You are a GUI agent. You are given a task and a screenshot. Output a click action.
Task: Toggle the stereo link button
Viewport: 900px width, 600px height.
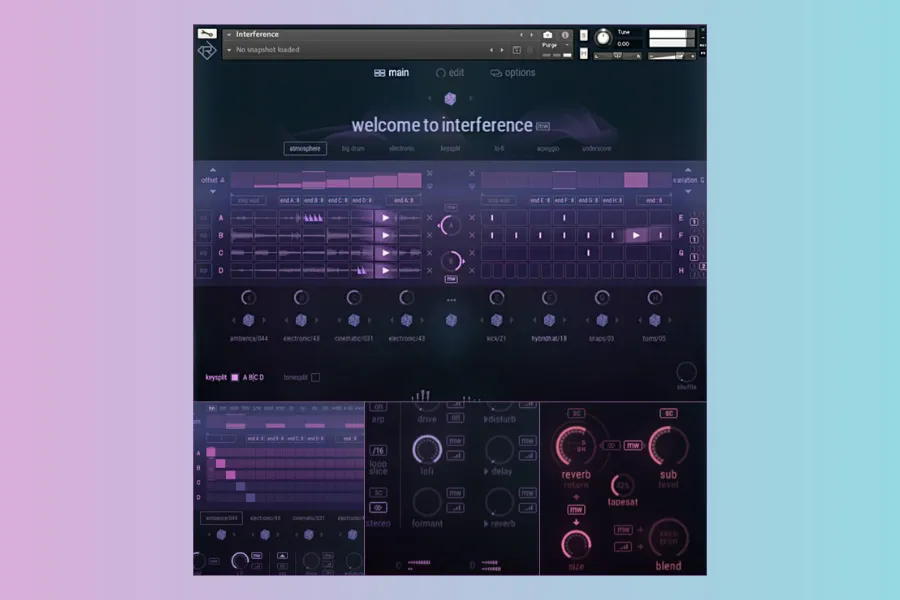pyautogui.click(x=378, y=508)
